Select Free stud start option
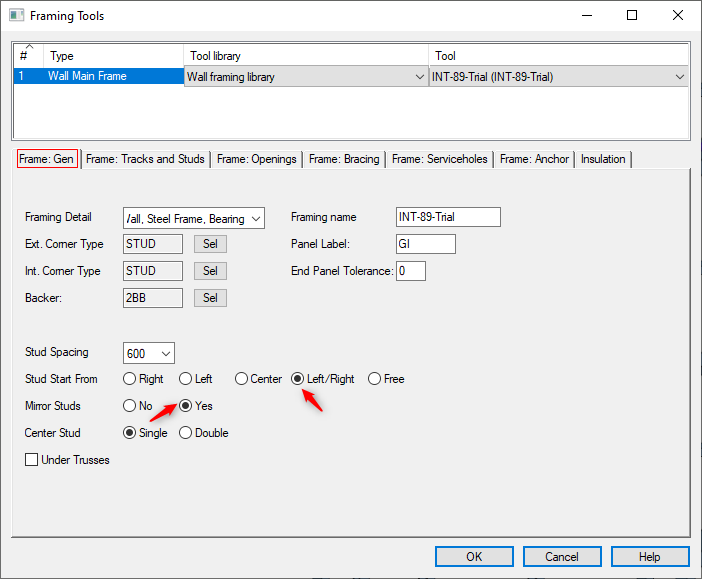 374,379
